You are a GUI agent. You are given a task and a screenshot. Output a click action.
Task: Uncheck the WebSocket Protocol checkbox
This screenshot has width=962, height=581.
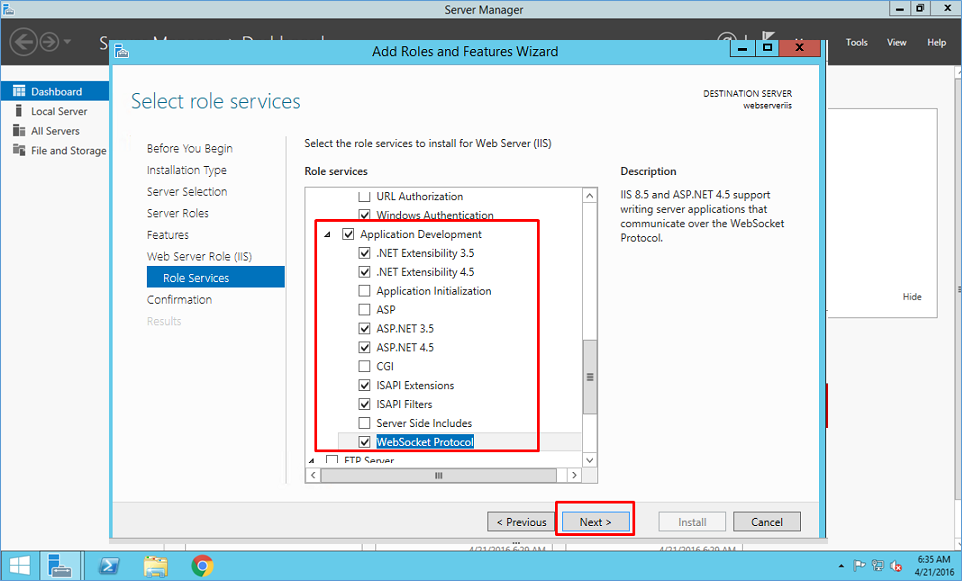[x=364, y=442]
